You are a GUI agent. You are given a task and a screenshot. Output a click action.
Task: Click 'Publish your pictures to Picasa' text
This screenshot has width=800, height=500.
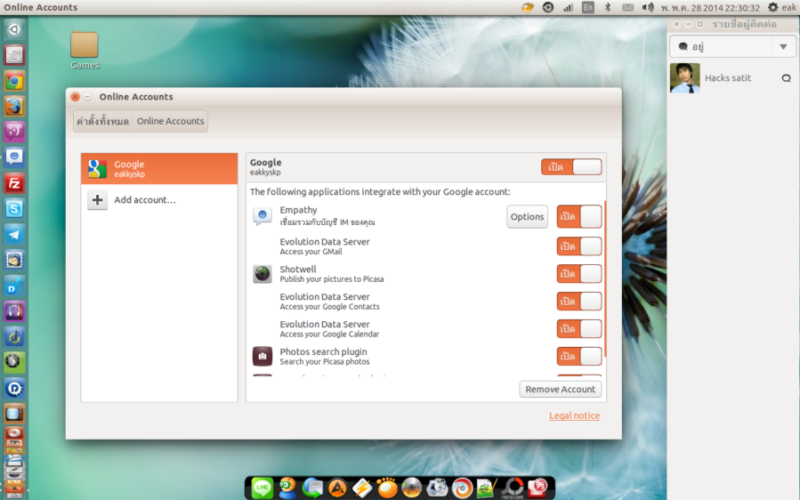pos(332,279)
